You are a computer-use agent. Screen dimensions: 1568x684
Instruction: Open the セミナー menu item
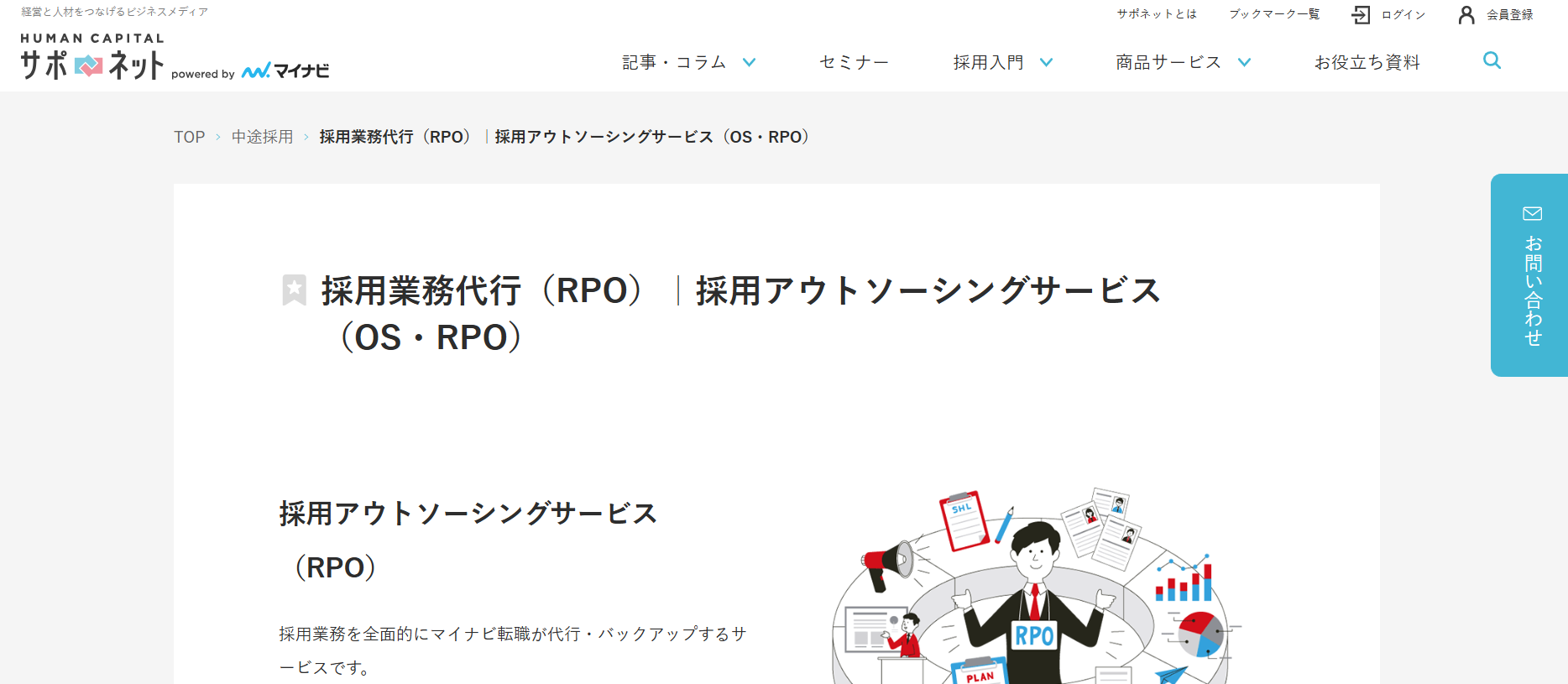click(x=854, y=62)
